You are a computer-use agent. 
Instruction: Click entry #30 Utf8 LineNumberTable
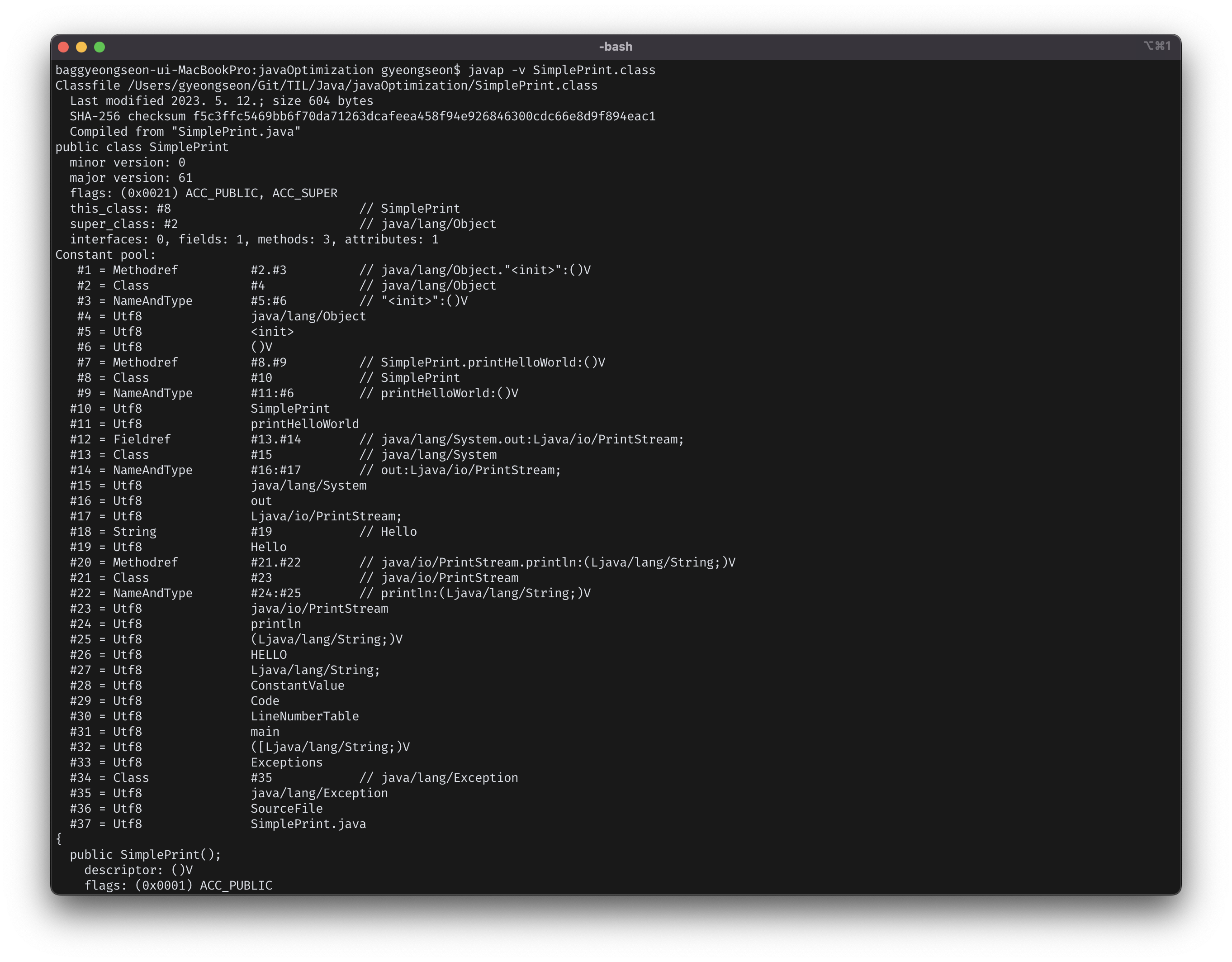point(214,717)
